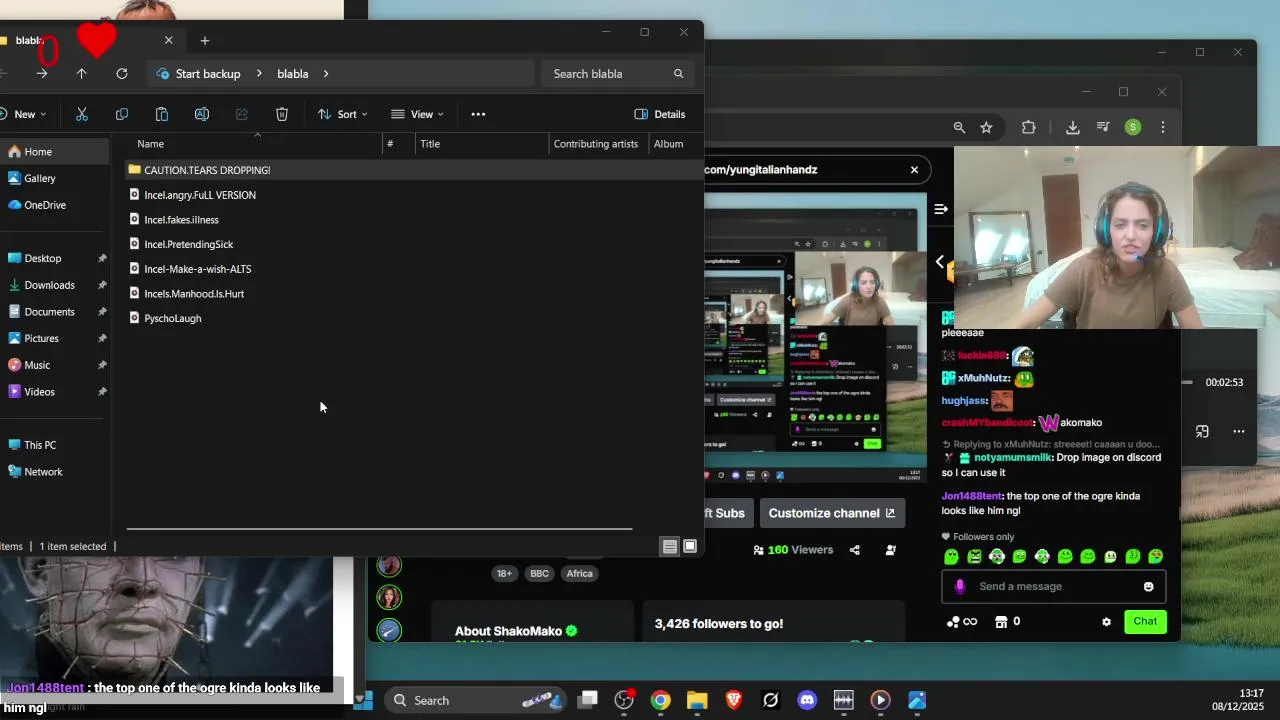
Task: Open Chrome extensions puzzle icon
Action: tap(1029, 127)
